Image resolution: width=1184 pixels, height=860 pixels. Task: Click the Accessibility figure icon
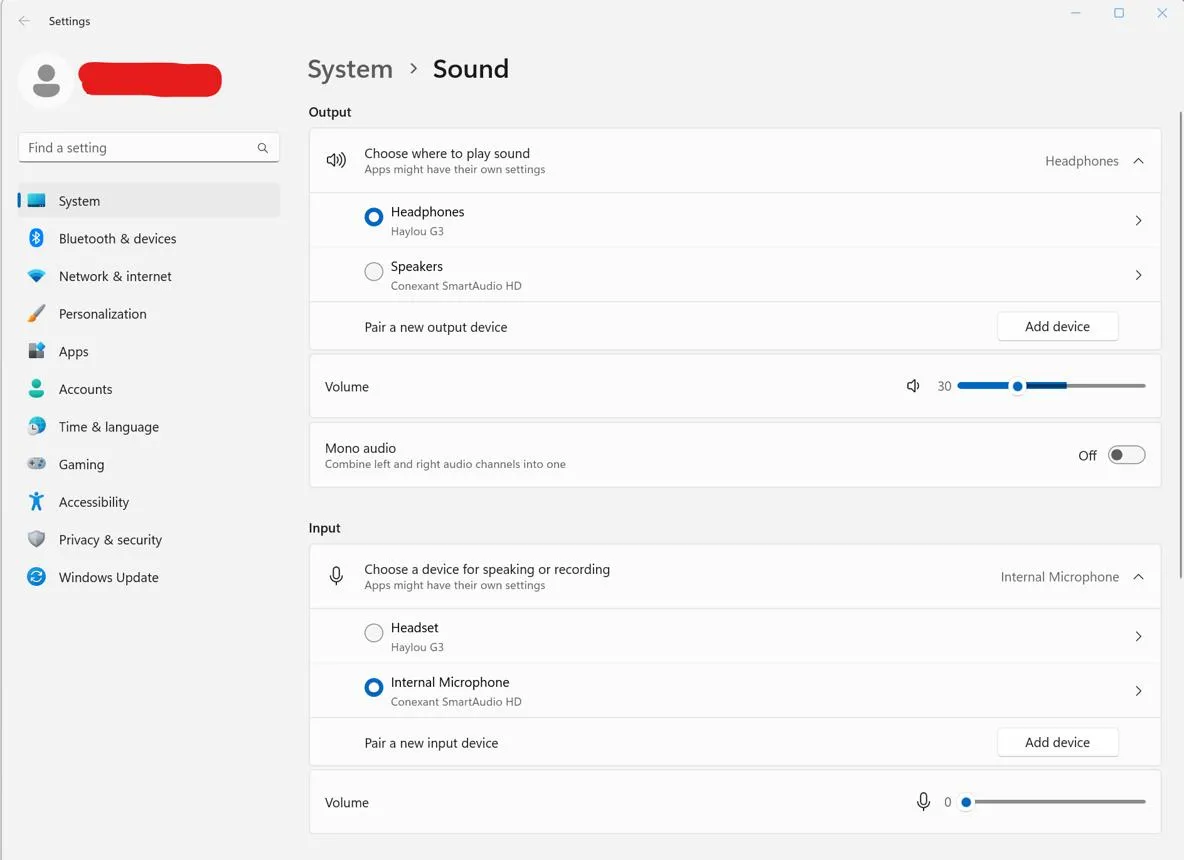36,501
